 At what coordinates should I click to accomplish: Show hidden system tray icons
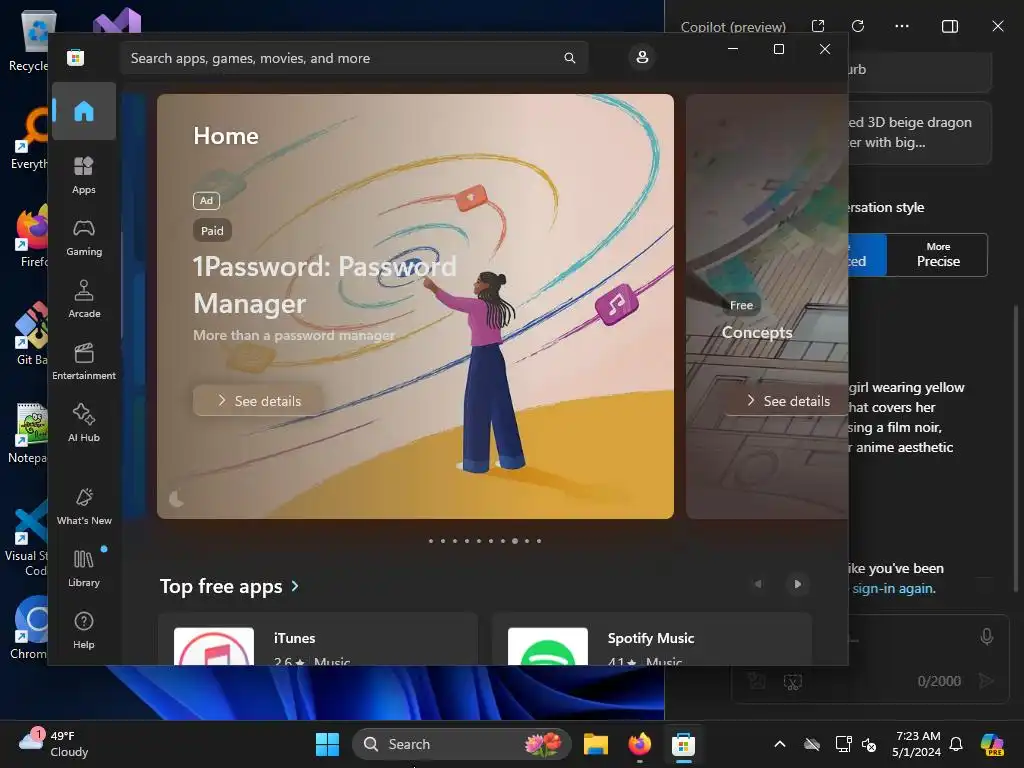tap(779, 744)
